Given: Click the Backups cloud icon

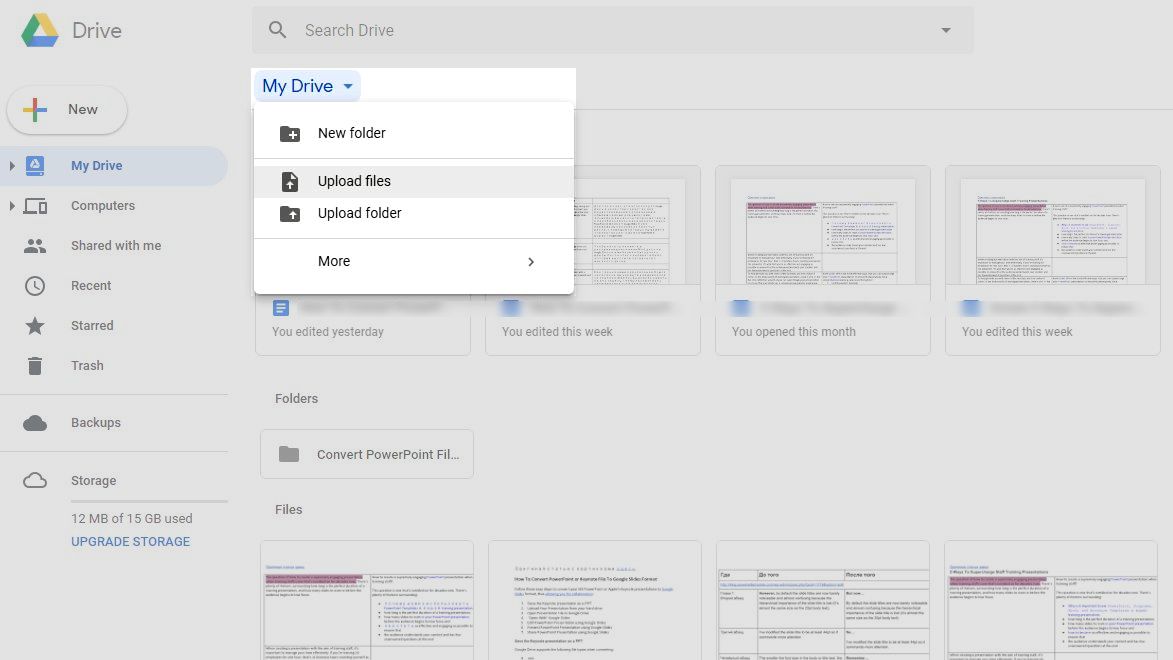Looking at the screenshot, I should [x=34, y=422].
